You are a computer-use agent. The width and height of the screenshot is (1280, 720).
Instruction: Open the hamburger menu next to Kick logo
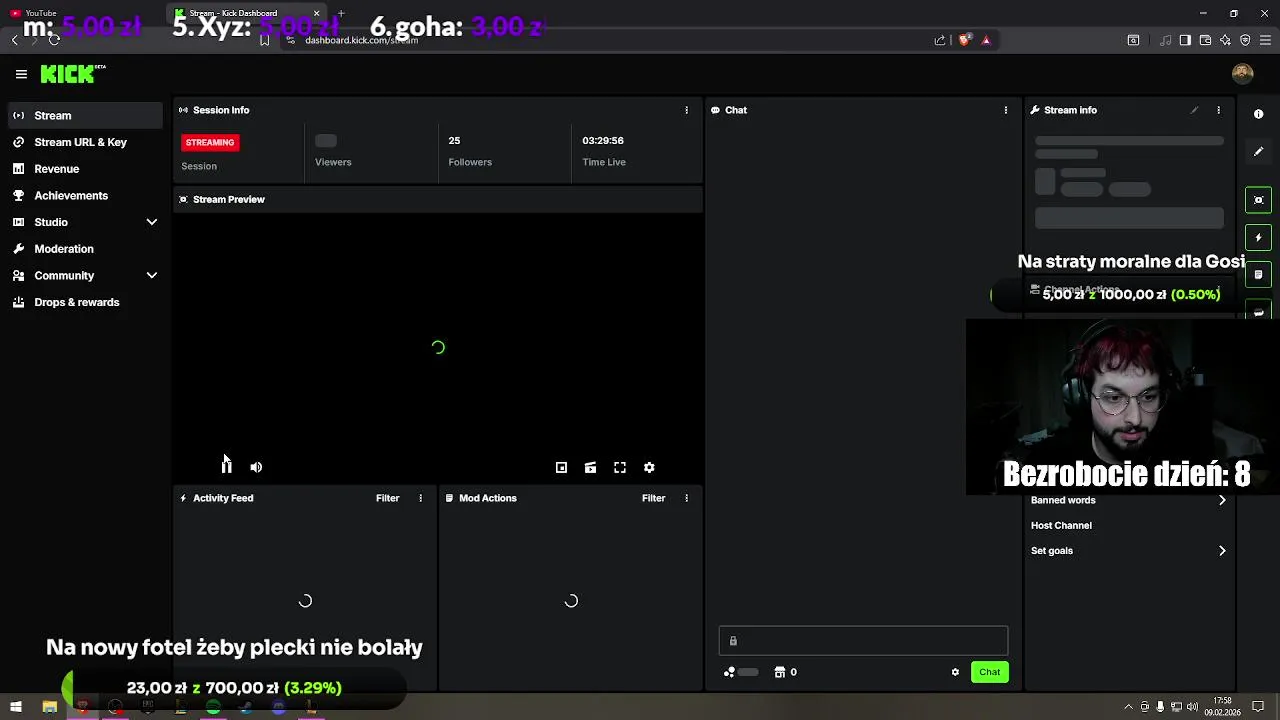21,74
